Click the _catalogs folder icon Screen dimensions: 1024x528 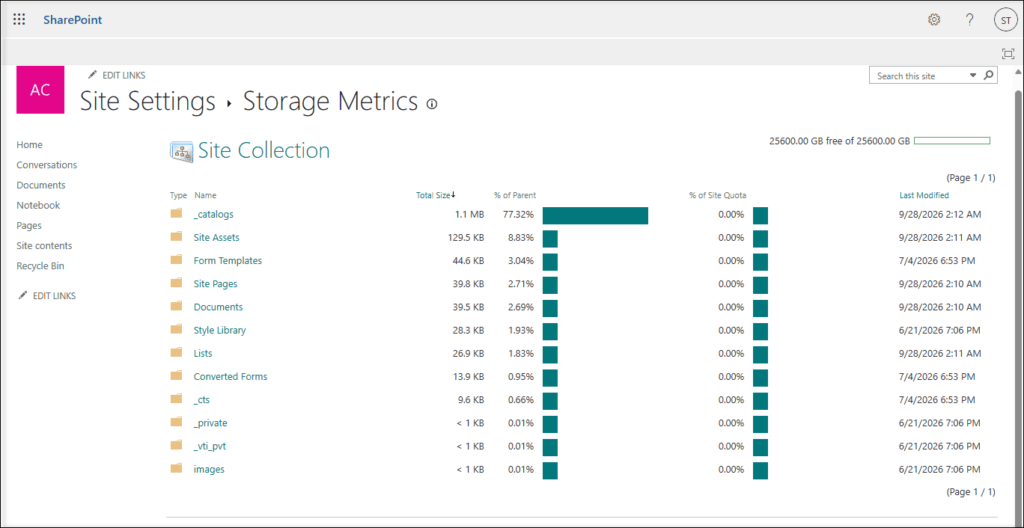click(176, 213)
